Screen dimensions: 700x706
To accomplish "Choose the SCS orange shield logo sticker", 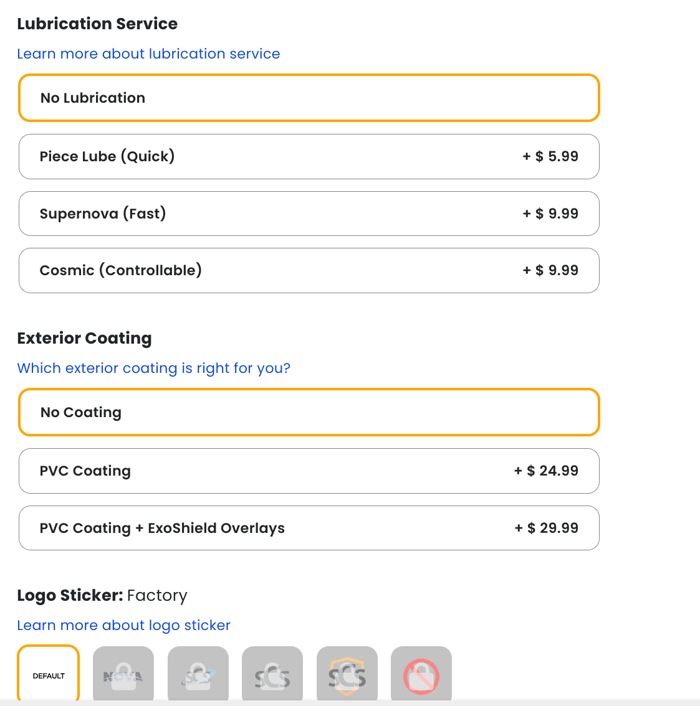I will (x=347, y=675).
